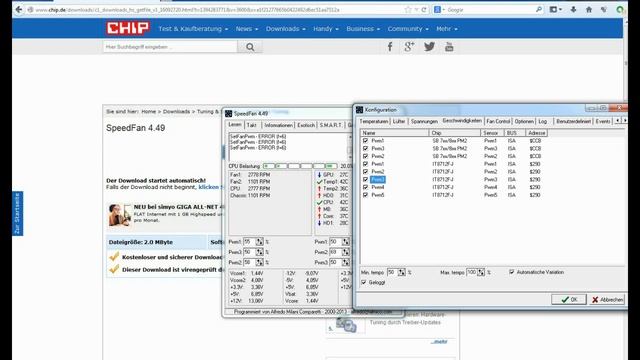Select the Pwm4 row name

coord(378,187)
